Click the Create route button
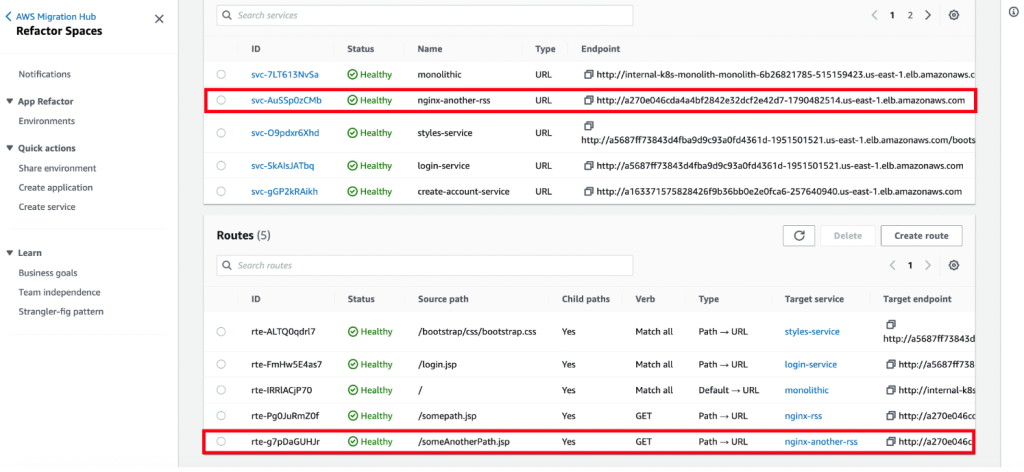Viewport: 1024px width, 472px height. pos(921,236)
